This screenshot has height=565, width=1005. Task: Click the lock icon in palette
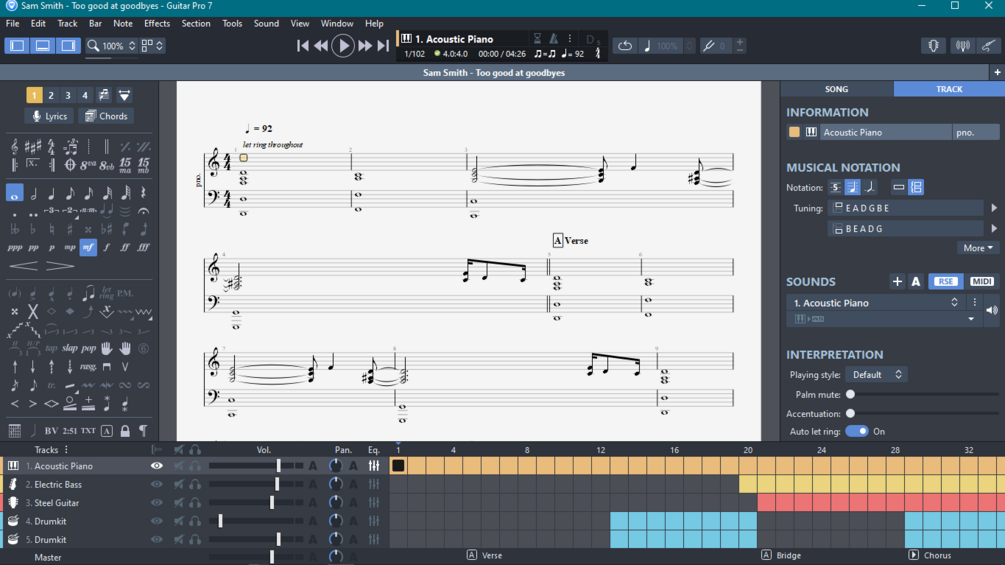coord(125,431)
